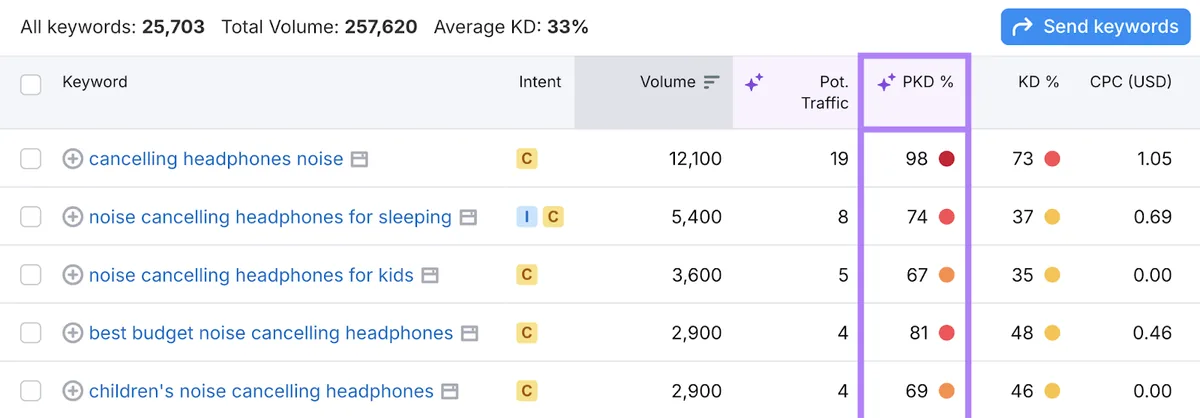Tick checkbox for headphones for kids row

31,275
